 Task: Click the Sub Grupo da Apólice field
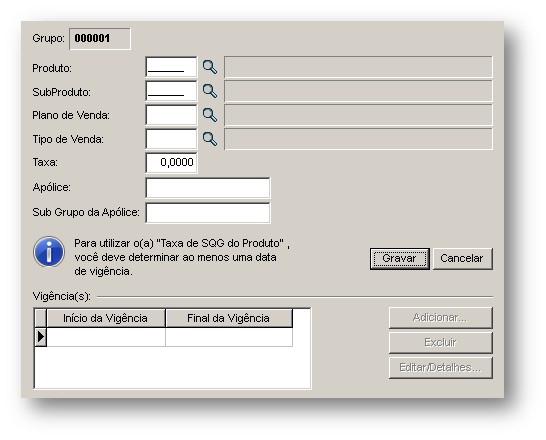tap(208, 213)
